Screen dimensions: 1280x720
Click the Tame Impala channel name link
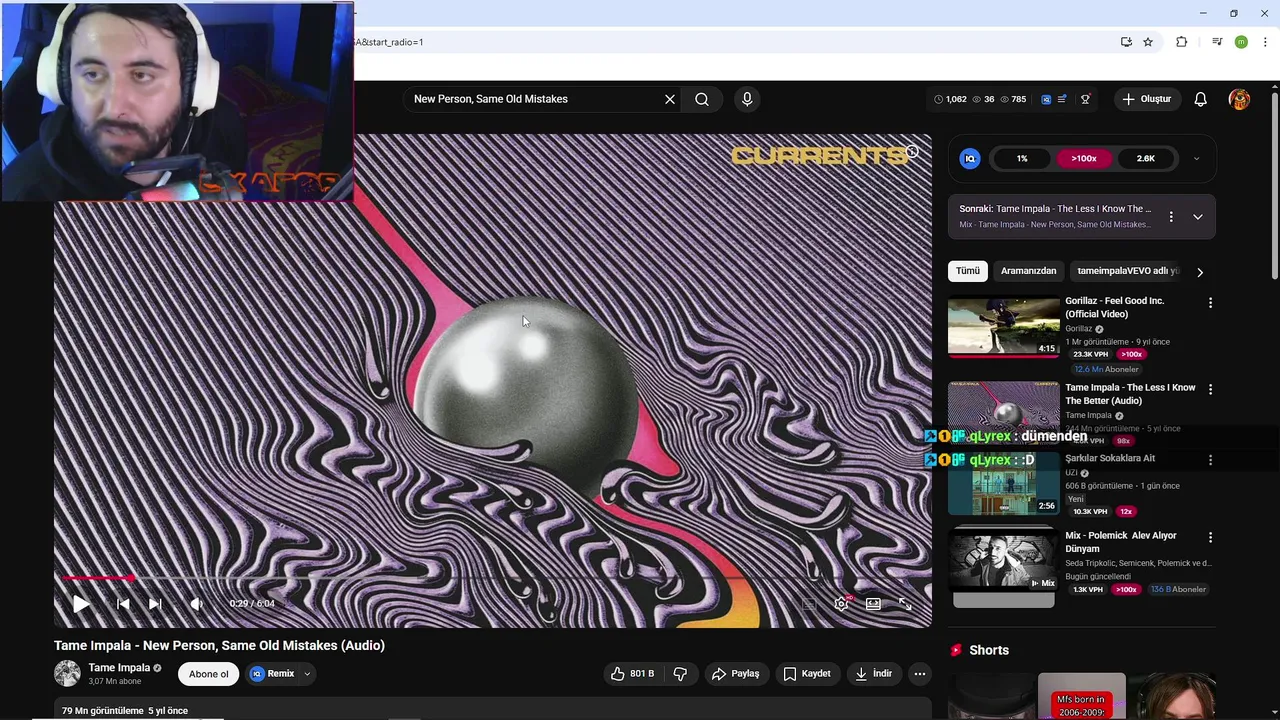[x=119, y=668]
